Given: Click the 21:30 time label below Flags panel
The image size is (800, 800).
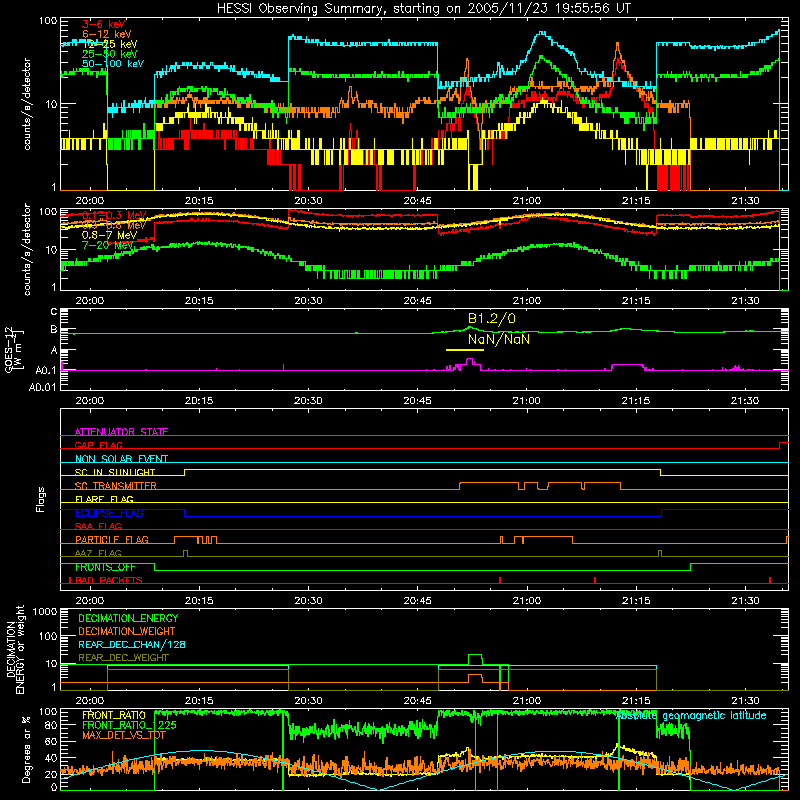Looking at the screenshot, I should click(745, 601).
